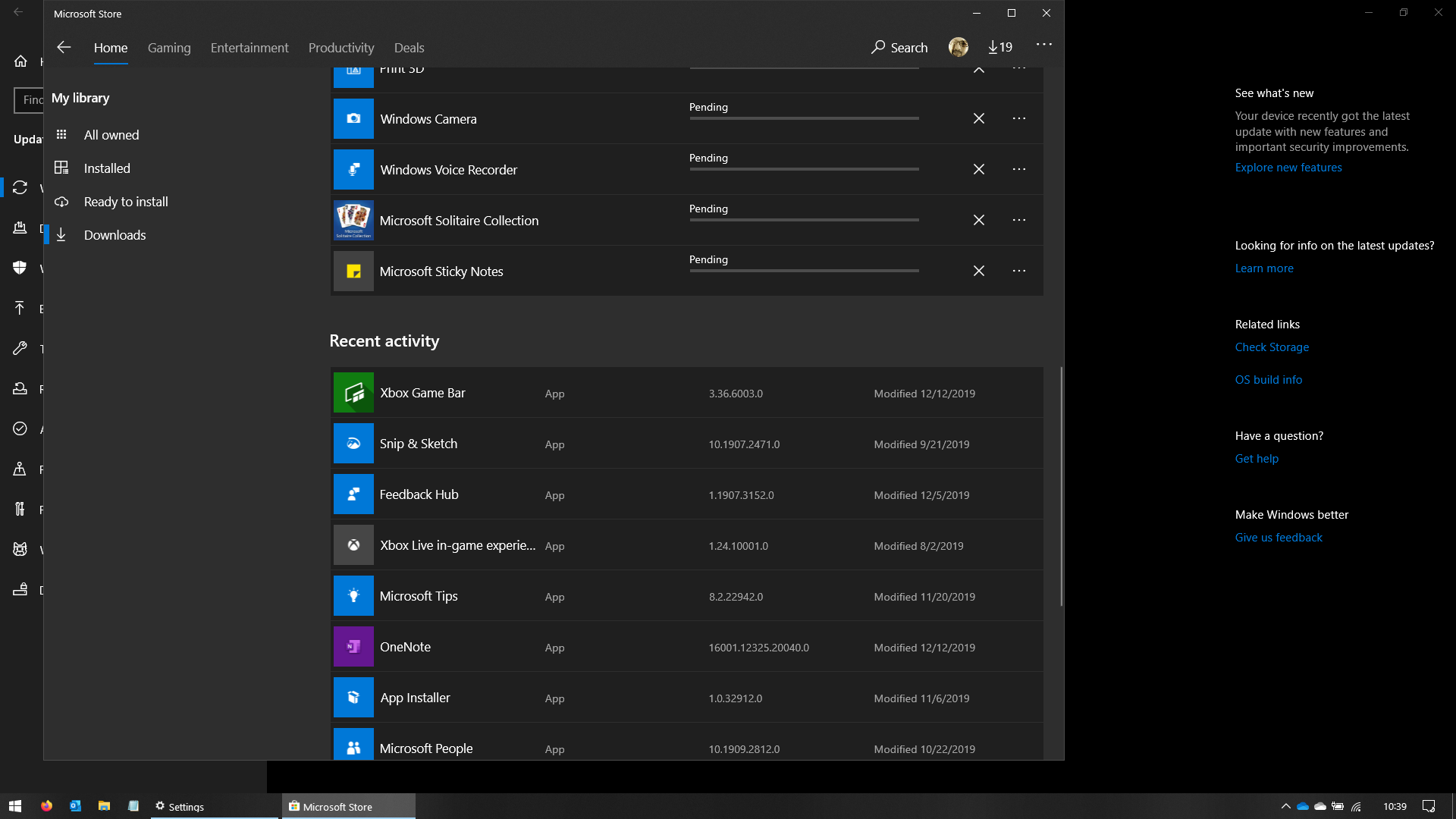Open more options for Microsoft Solitaire Collection
Screen dimensions: 1456x819
[x=1019, y=220]
